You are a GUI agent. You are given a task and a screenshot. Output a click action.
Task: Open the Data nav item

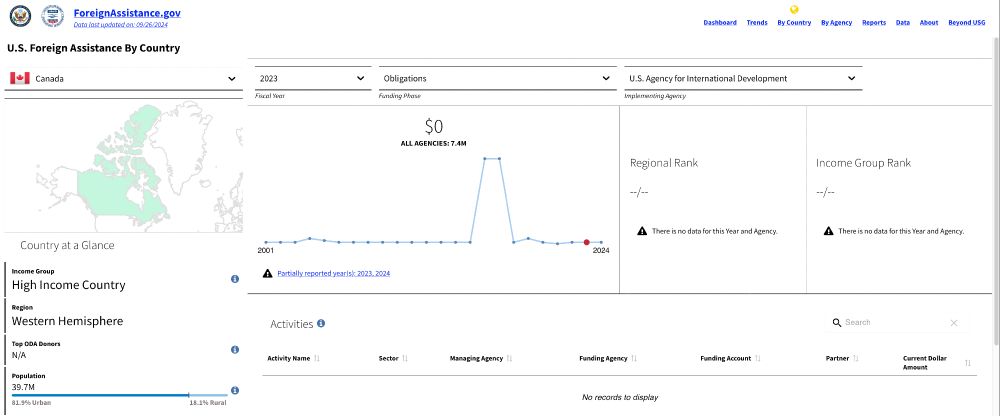pyautogui.click(x=902, y=22)
